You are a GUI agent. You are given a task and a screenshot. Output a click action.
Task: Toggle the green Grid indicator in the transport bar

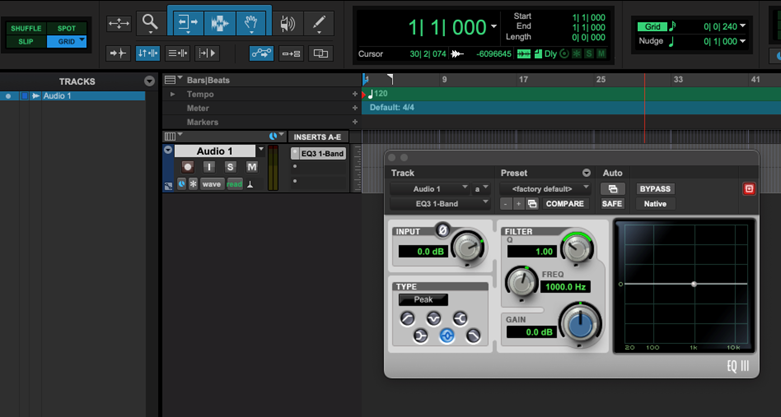click(652, 26)
